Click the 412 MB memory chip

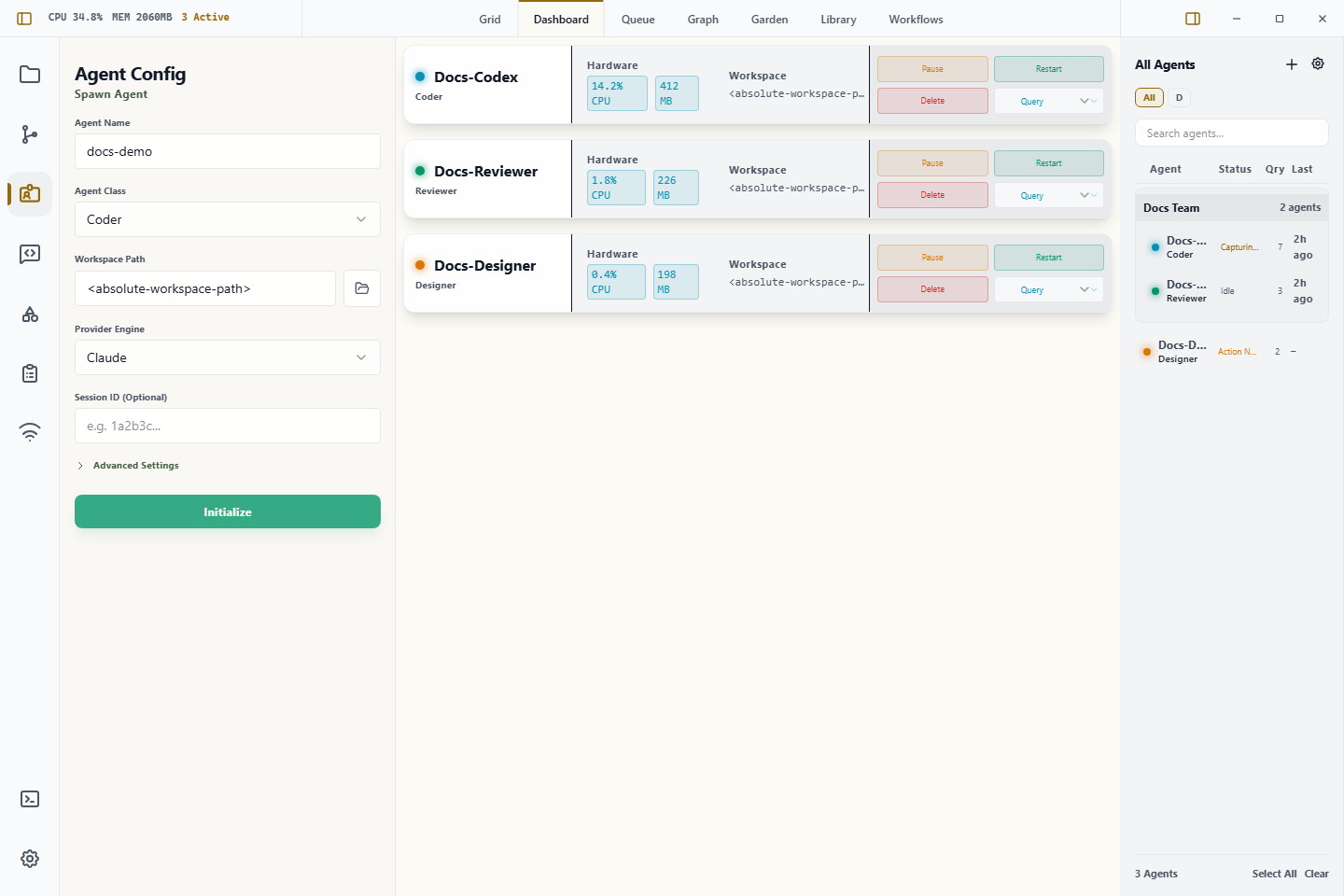(x=677, y=93)
